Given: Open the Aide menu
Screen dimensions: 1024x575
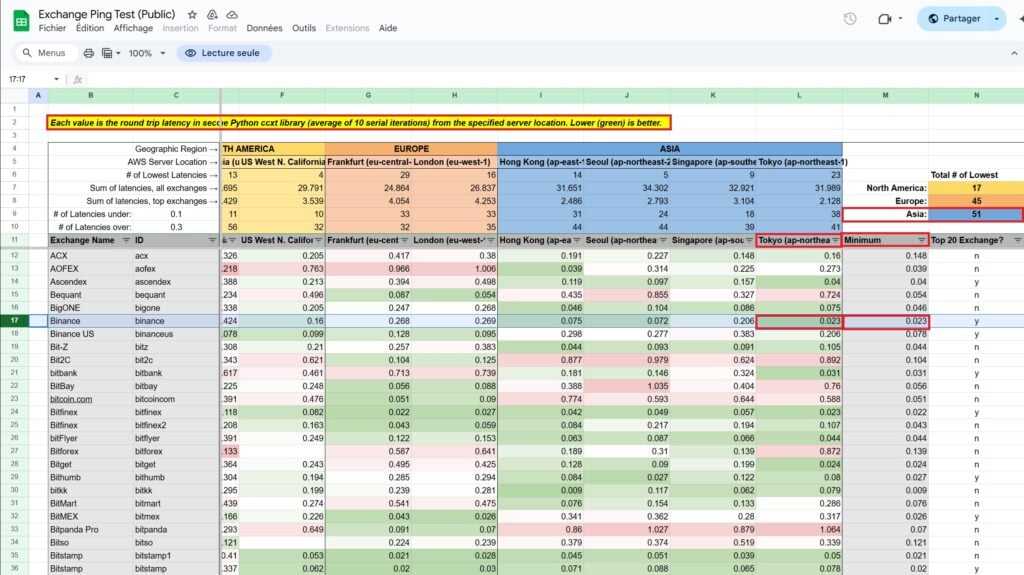Looking at the screenshot, I should pos(388,28).
